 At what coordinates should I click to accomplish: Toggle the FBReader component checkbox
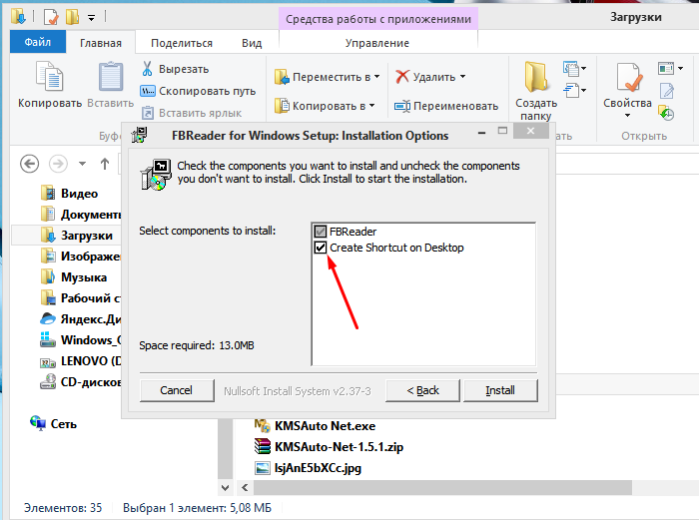320,231
